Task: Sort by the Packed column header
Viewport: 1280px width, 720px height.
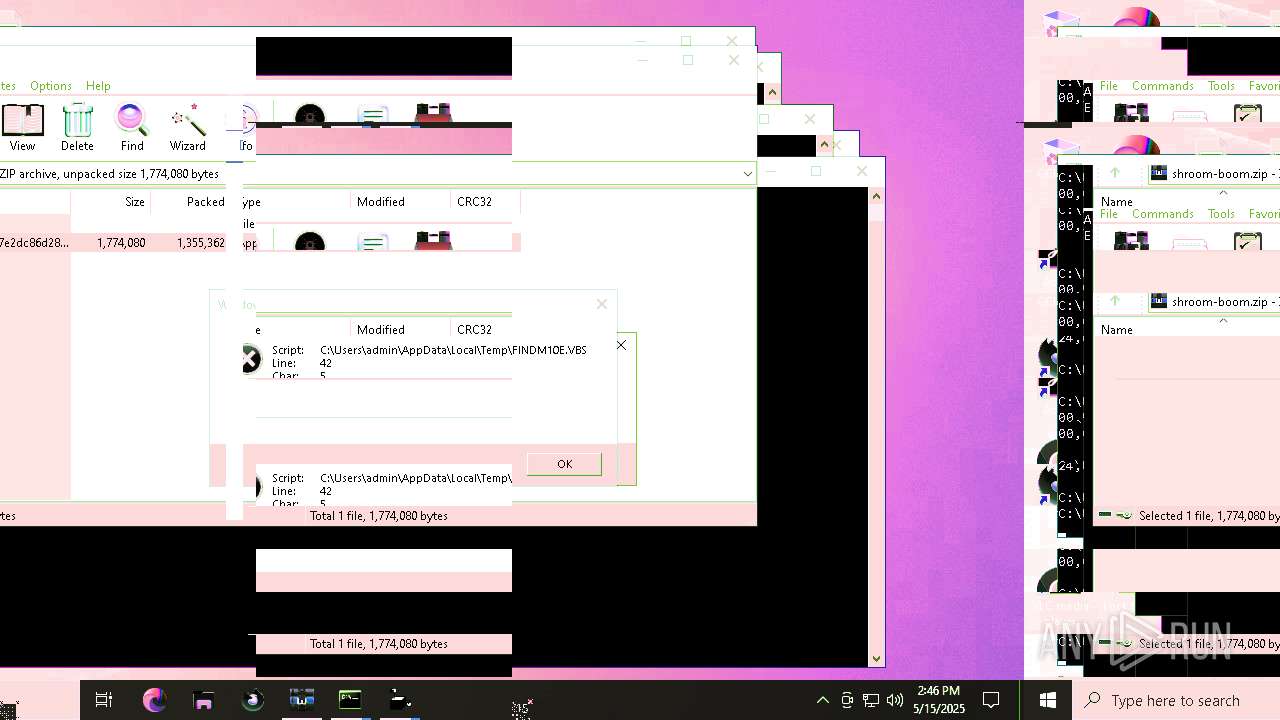Action: [205, 202]
